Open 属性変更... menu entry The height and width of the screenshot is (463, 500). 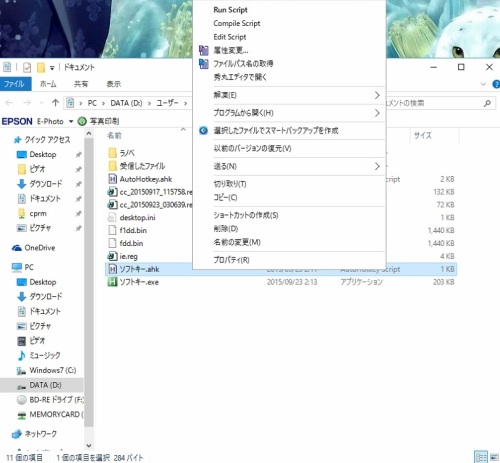coord(231,50)
